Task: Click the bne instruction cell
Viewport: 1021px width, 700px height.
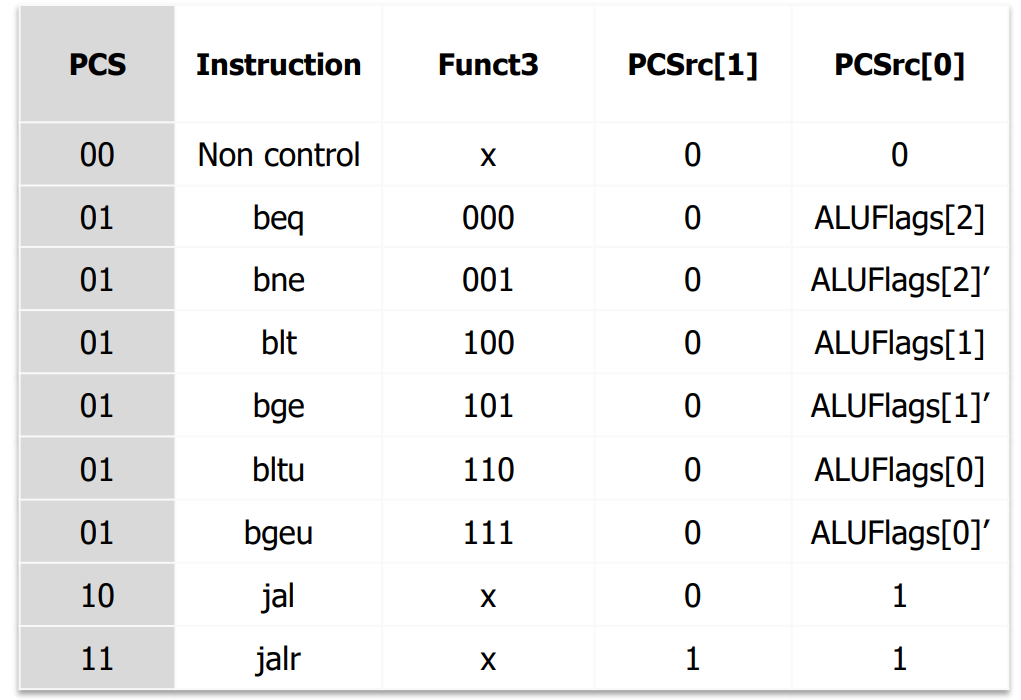Action: [x=279, y=281]
